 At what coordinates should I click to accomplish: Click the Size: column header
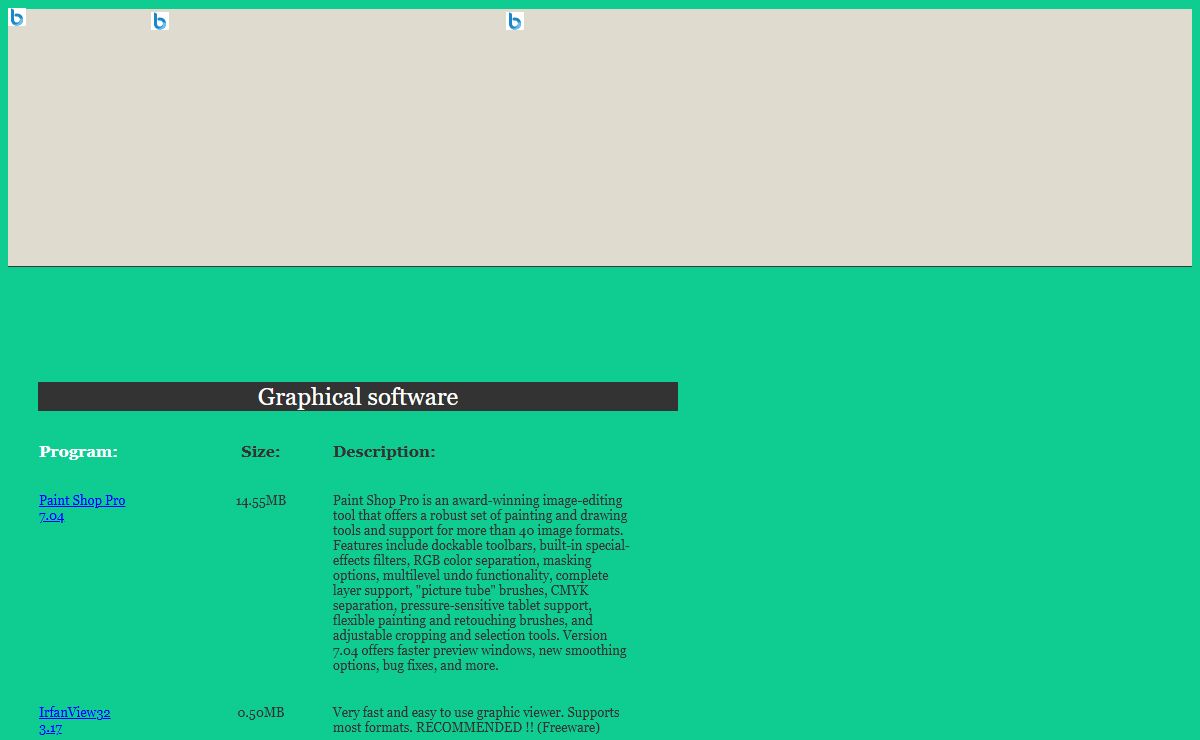261,452
